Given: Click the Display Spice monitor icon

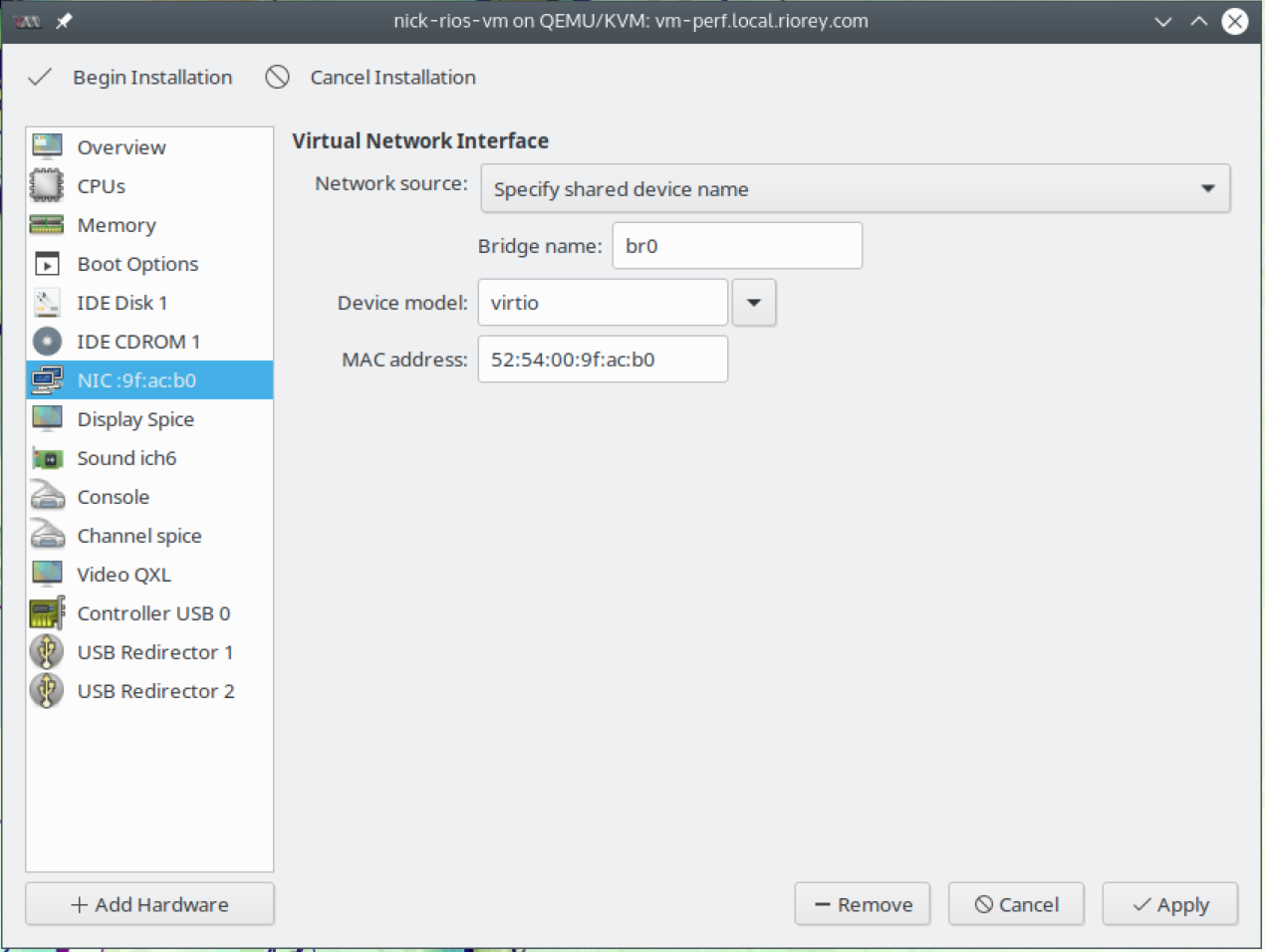Looking at the screenshot, I should click(47, 418).
